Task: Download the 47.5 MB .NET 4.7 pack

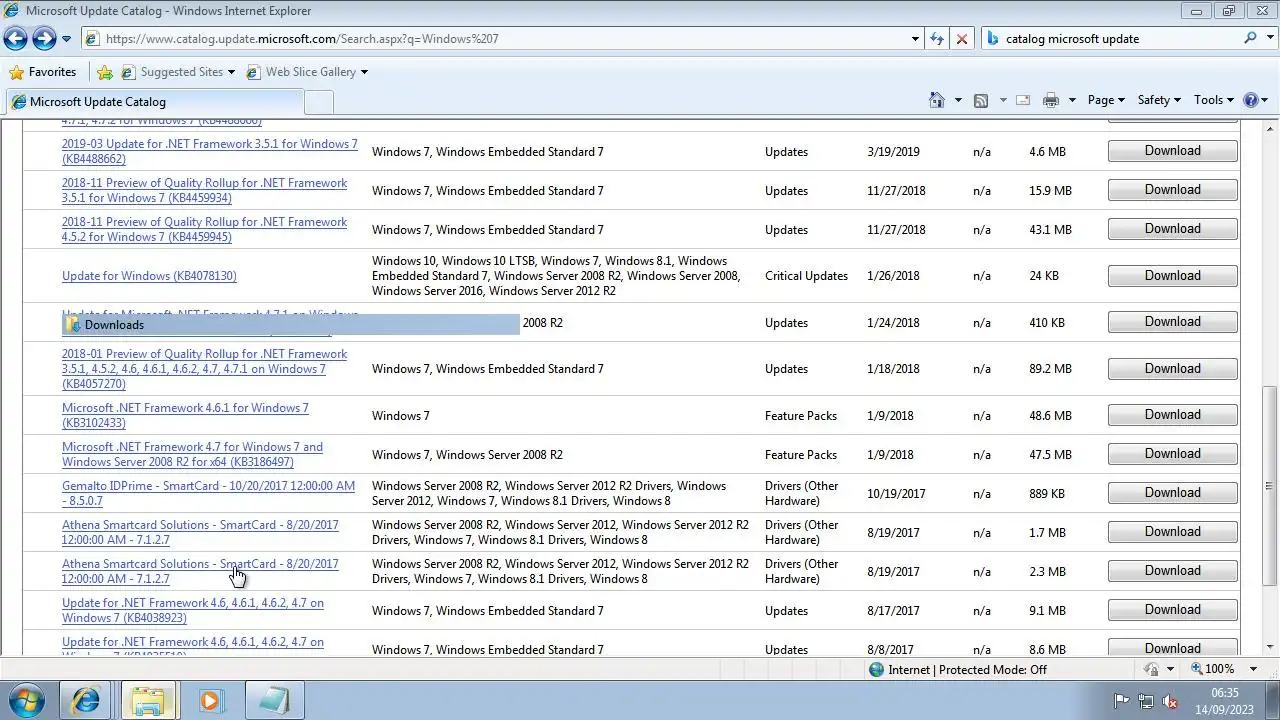Action: point(1172,454)
